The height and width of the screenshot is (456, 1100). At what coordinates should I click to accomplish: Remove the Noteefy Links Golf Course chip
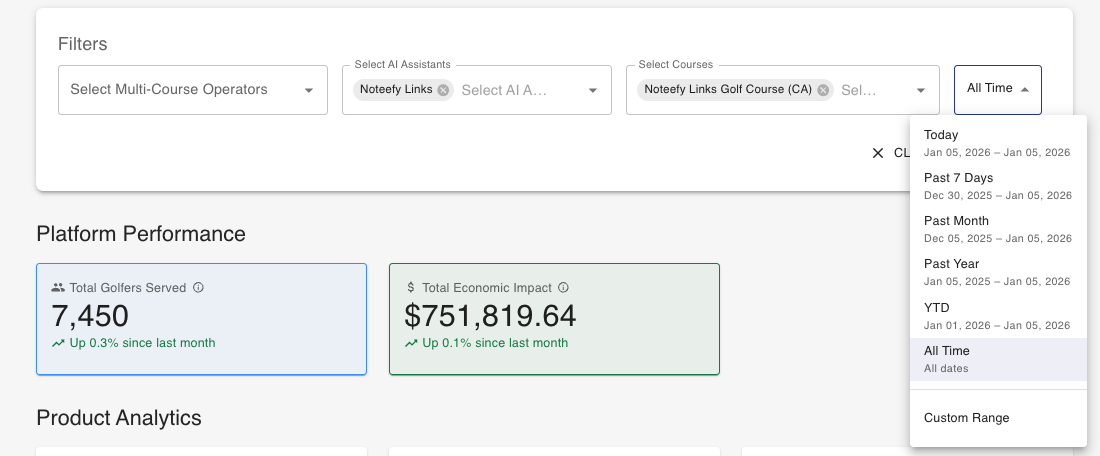click(823, 90)
